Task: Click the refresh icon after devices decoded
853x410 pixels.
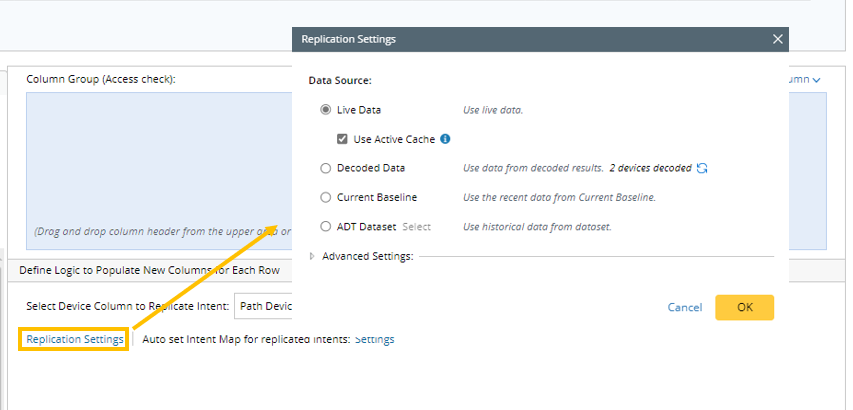Action: (x=702, y=168)
